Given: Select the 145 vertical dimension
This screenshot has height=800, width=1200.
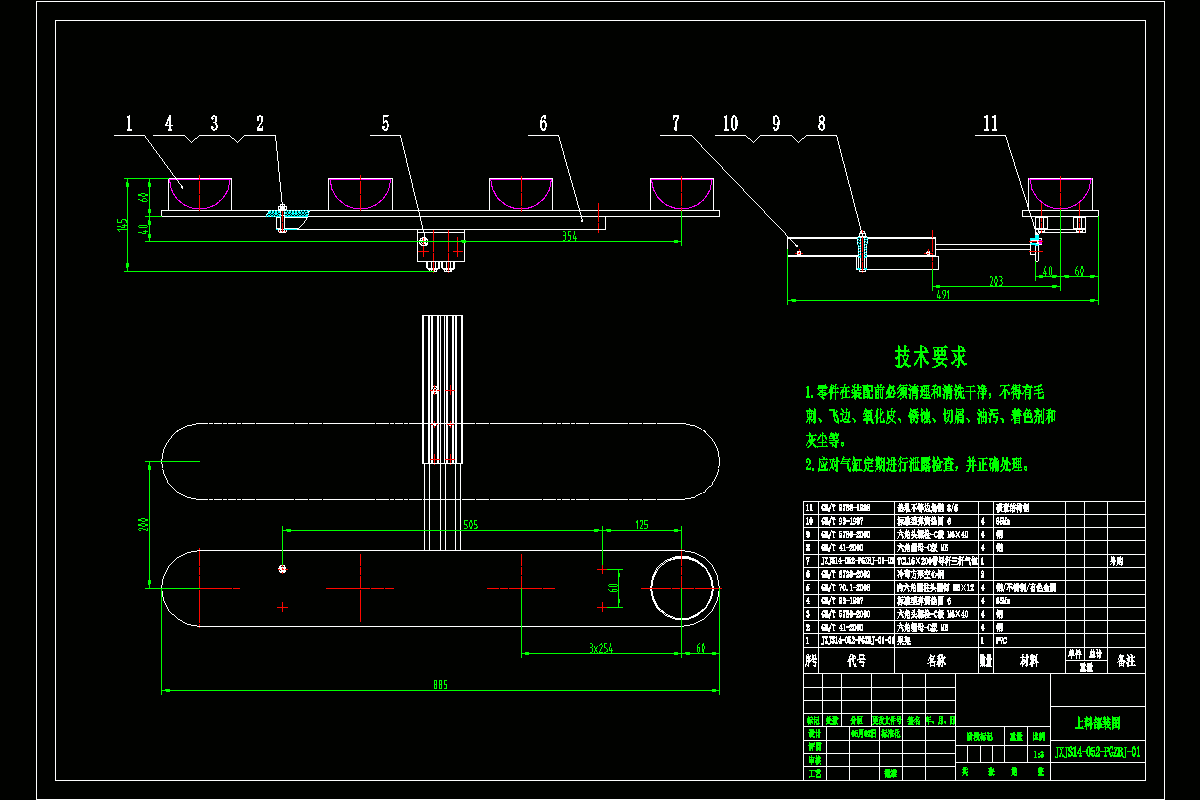Looking at the screenshot, I should click(x=121, y=226).
